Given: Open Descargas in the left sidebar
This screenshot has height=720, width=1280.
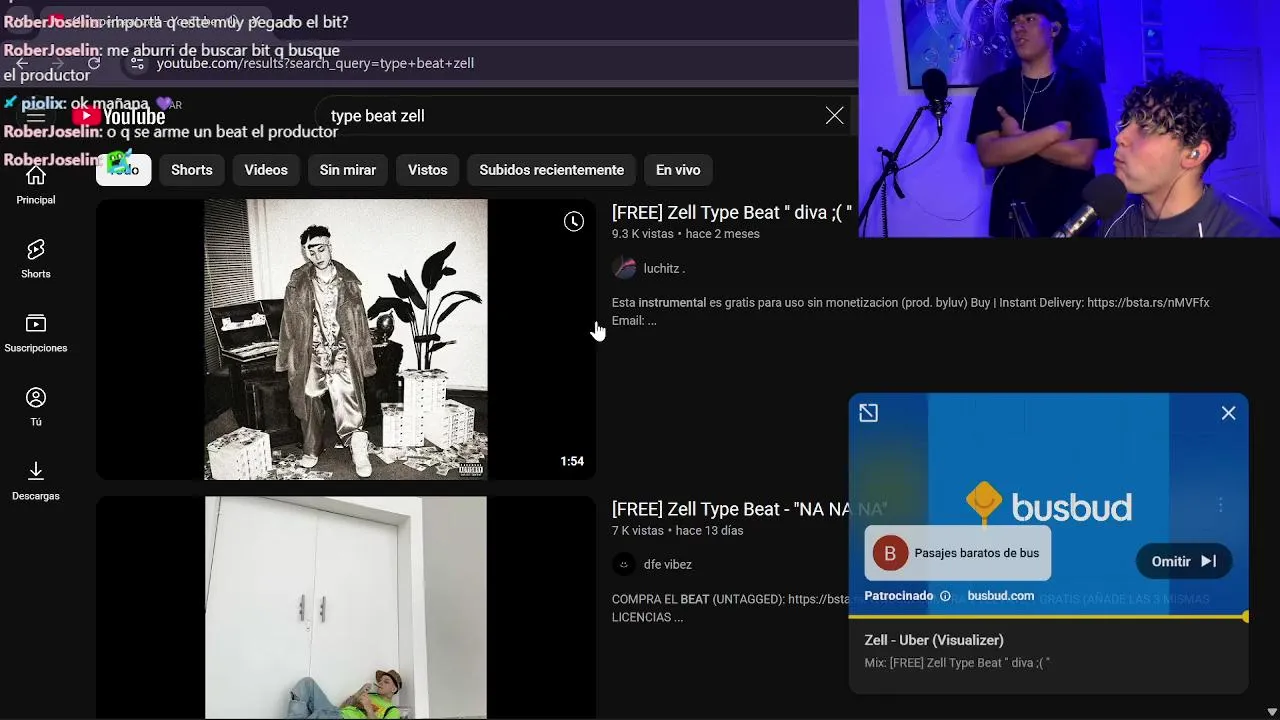Looking at the screenshot, I should tap(36, 481).
